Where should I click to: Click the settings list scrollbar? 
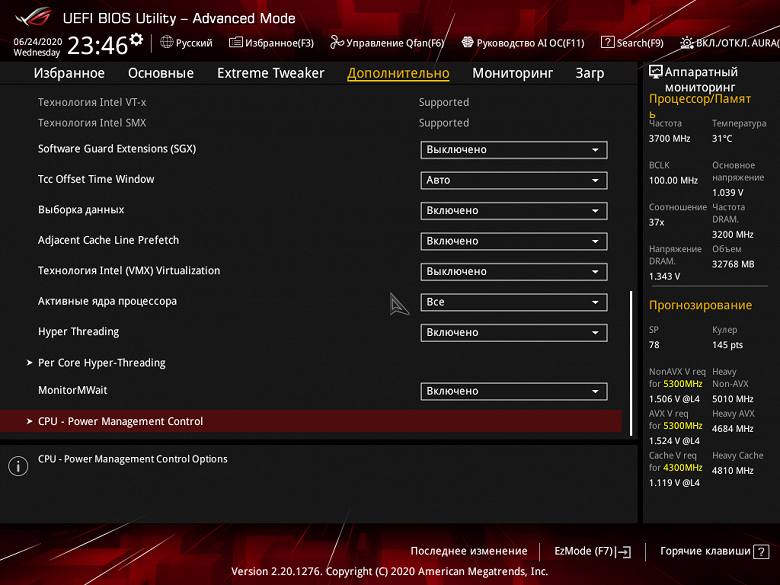pos(631,363)
